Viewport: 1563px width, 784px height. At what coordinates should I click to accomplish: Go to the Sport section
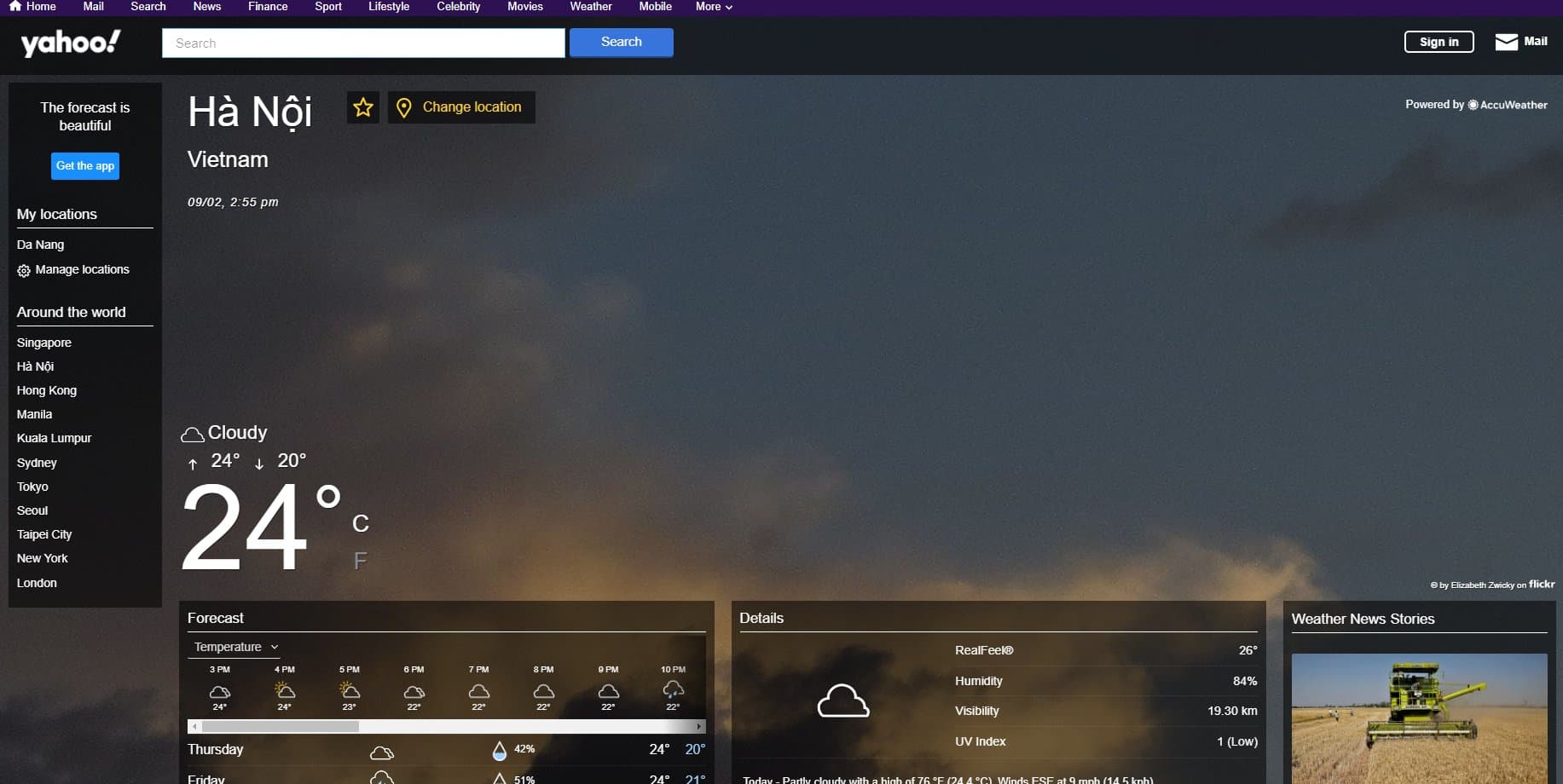click(x=328, y=6)
